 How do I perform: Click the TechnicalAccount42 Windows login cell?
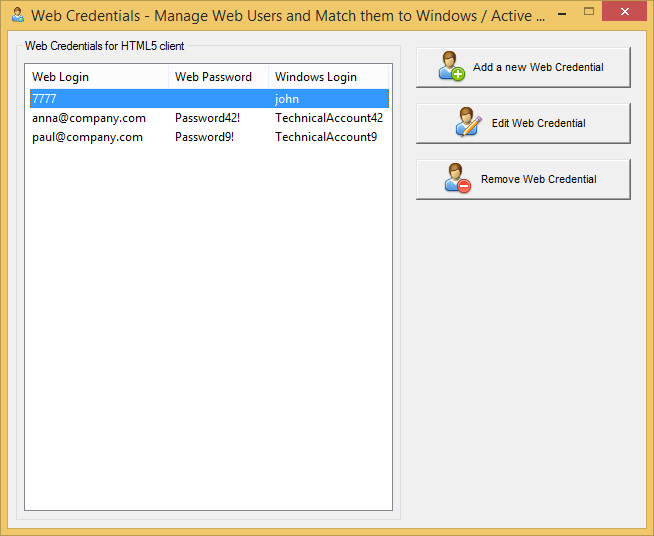pyautogui.click(x=329, y=118)
